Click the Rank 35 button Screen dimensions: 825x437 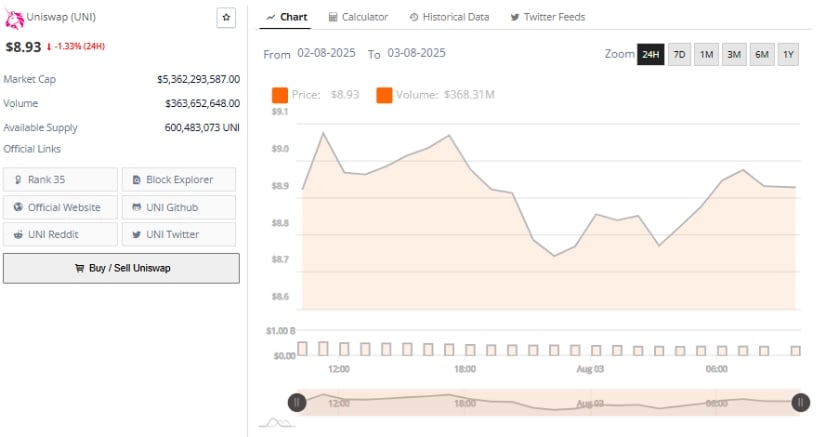tap(61, 179)
